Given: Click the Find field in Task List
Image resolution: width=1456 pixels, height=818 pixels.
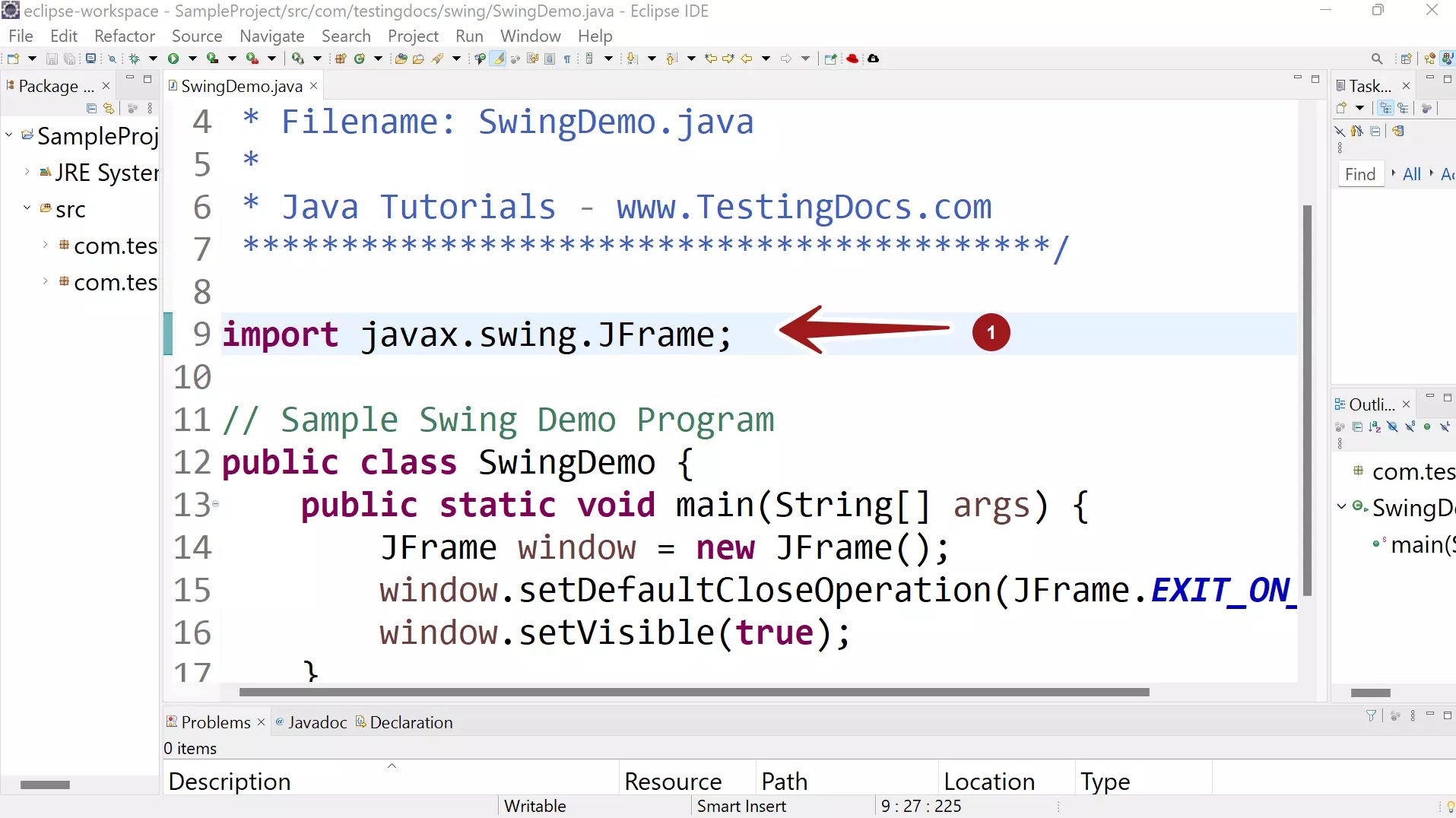Looking at the screenshot, I should (x=1360, y=174).
